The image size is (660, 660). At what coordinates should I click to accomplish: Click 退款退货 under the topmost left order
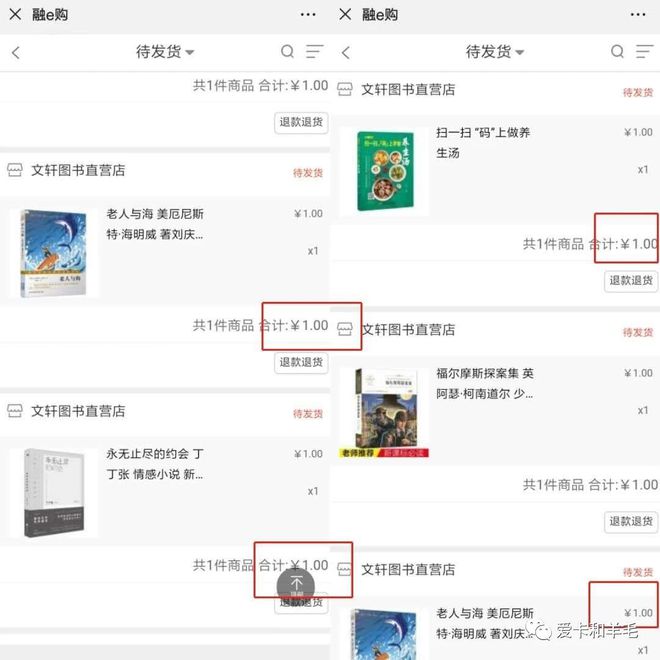click(301, 122)
